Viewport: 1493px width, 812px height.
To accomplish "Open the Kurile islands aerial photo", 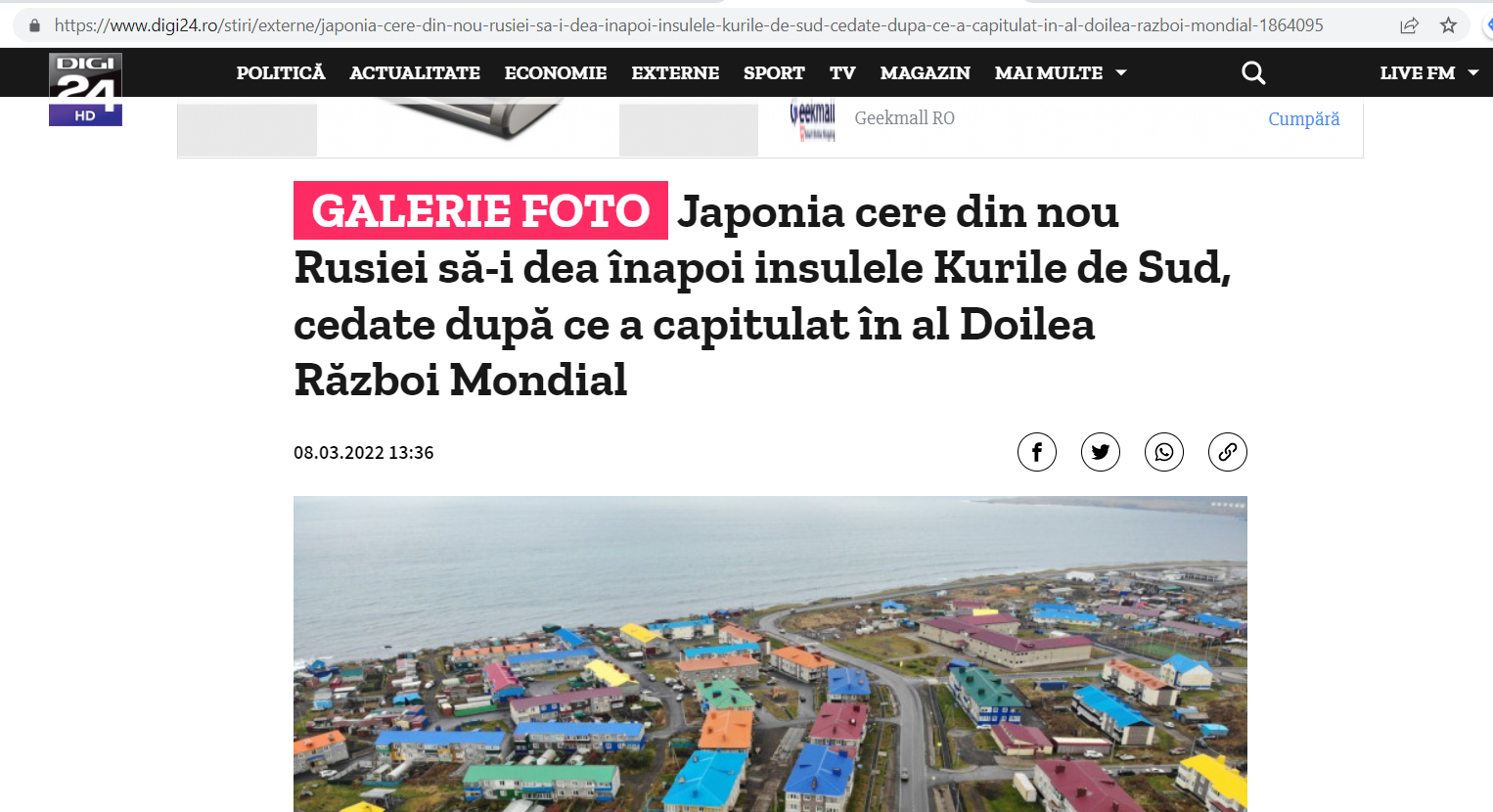I will (770, 654).
